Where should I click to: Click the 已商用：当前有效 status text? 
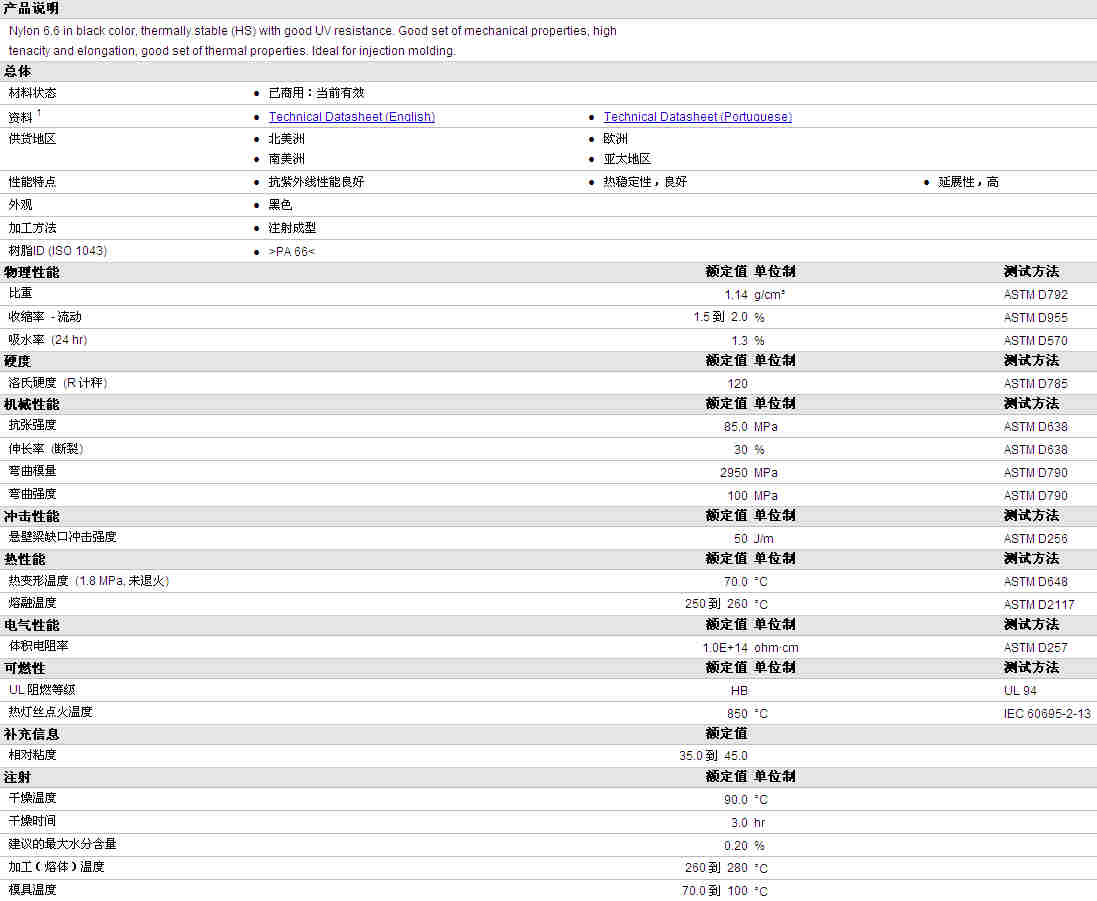click(x=316, y=93)
